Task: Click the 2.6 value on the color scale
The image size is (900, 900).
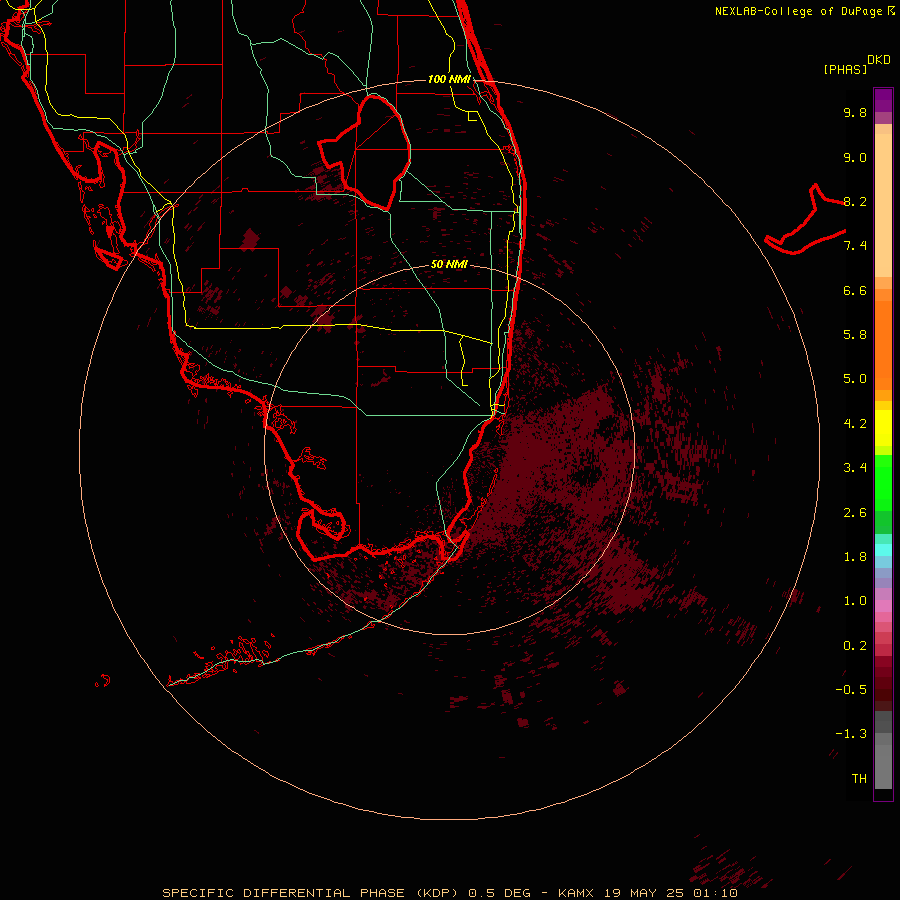Action: (855, 513)
